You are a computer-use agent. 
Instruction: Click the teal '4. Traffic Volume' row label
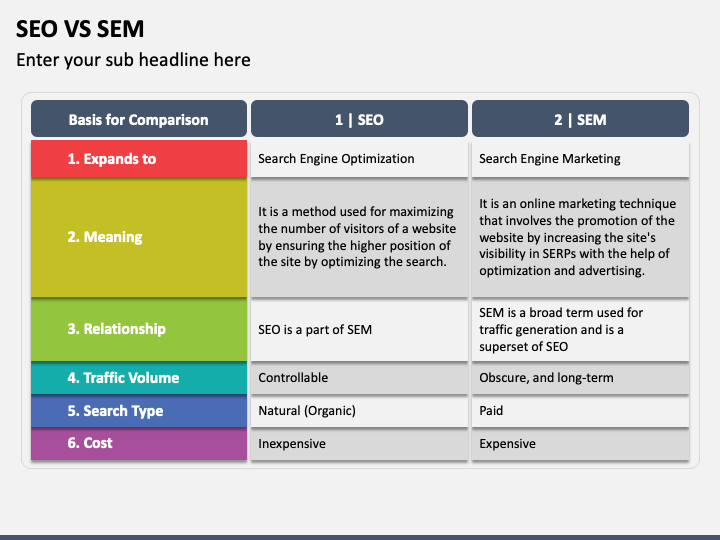(139, 378)
